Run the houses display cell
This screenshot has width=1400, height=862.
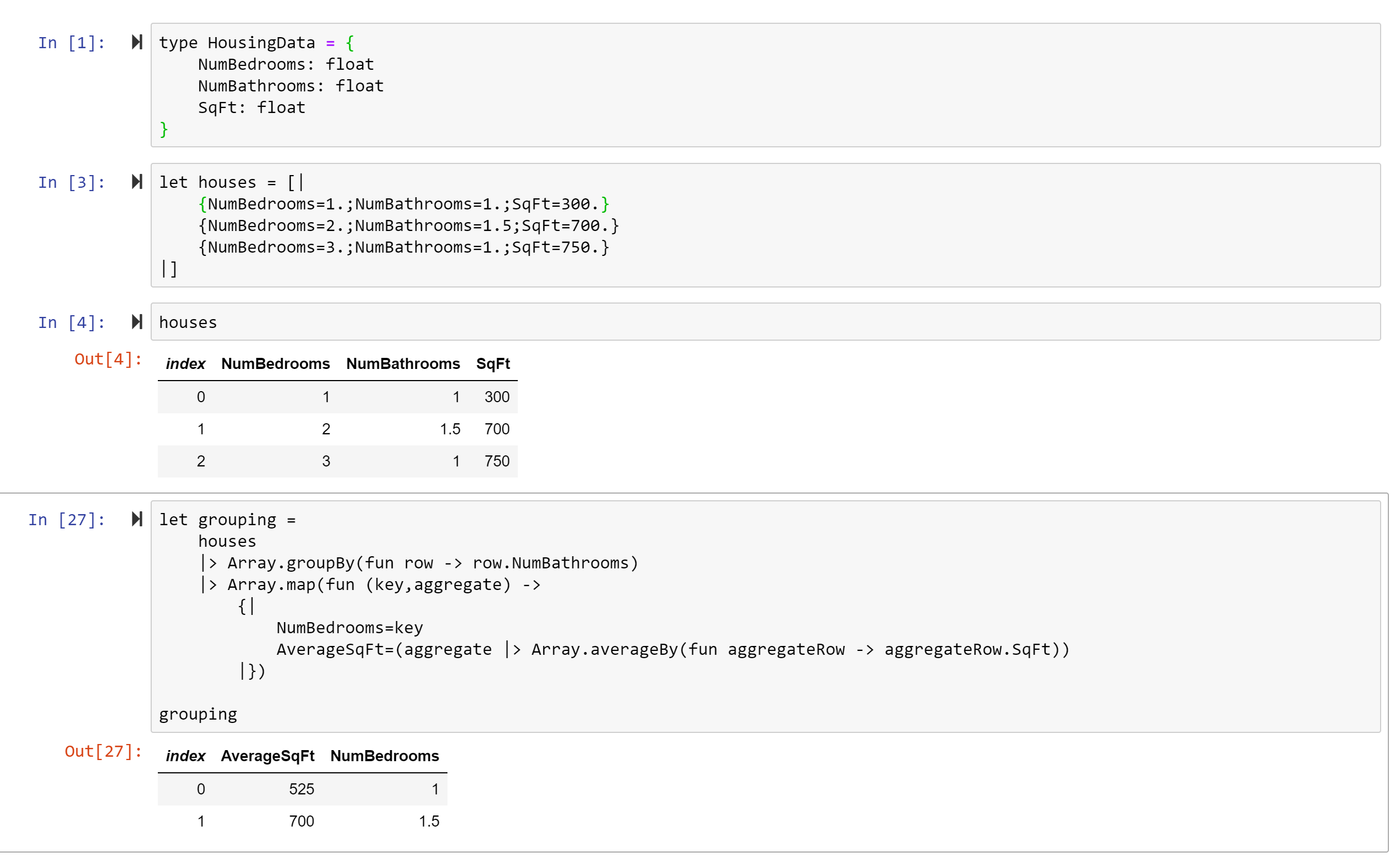(137, 321)
